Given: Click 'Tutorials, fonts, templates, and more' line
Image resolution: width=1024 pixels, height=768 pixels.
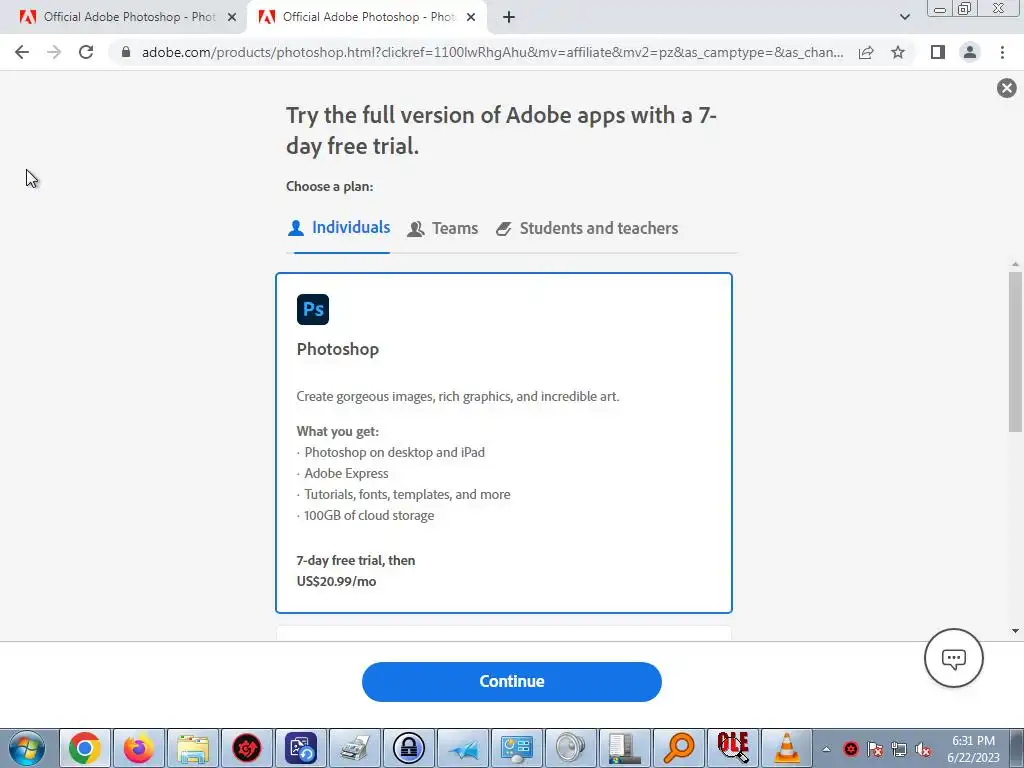Looking at the screenshot, I should coord(408,494).
